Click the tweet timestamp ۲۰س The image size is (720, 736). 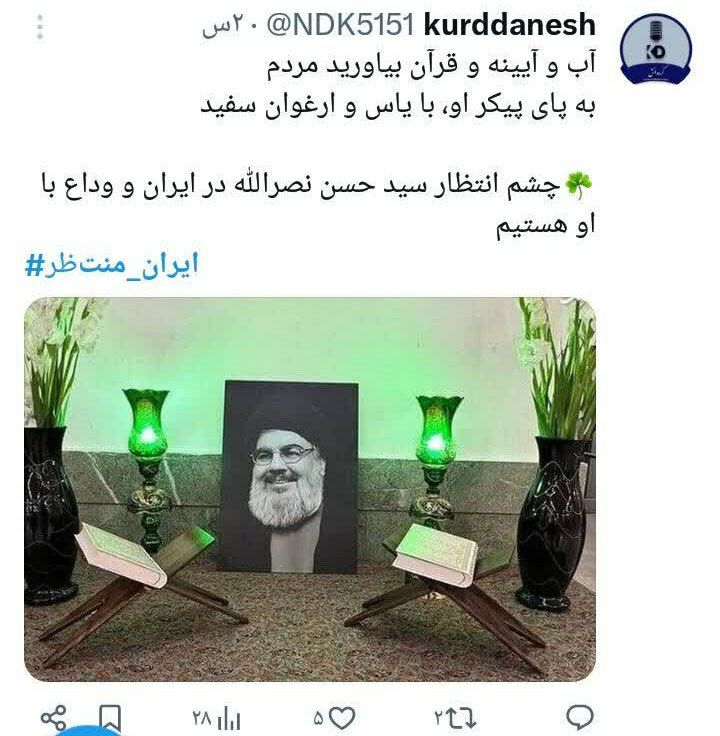[230, 26]
